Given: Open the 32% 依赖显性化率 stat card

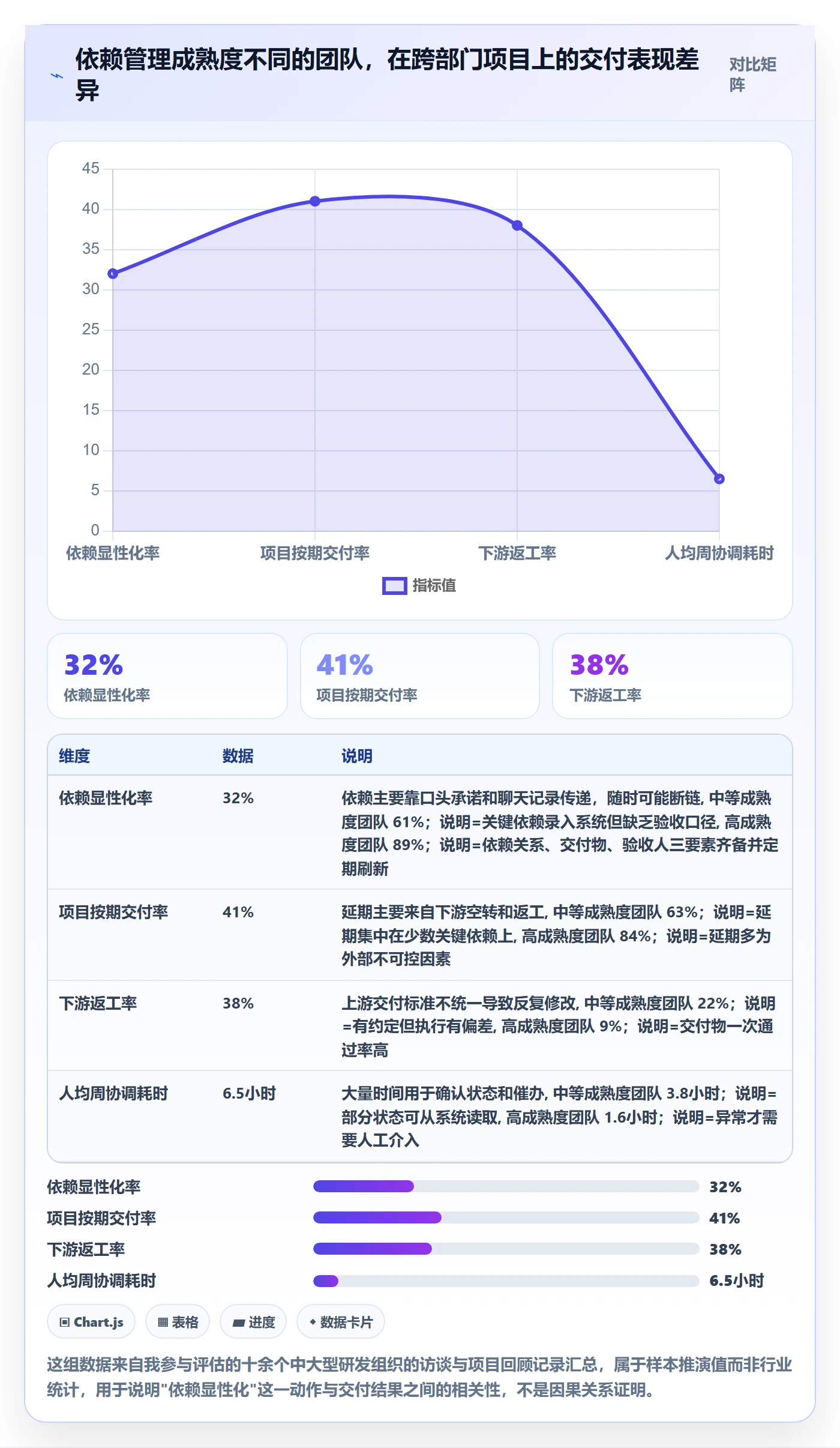Looking at the screenshot, I should coord(167,676).
